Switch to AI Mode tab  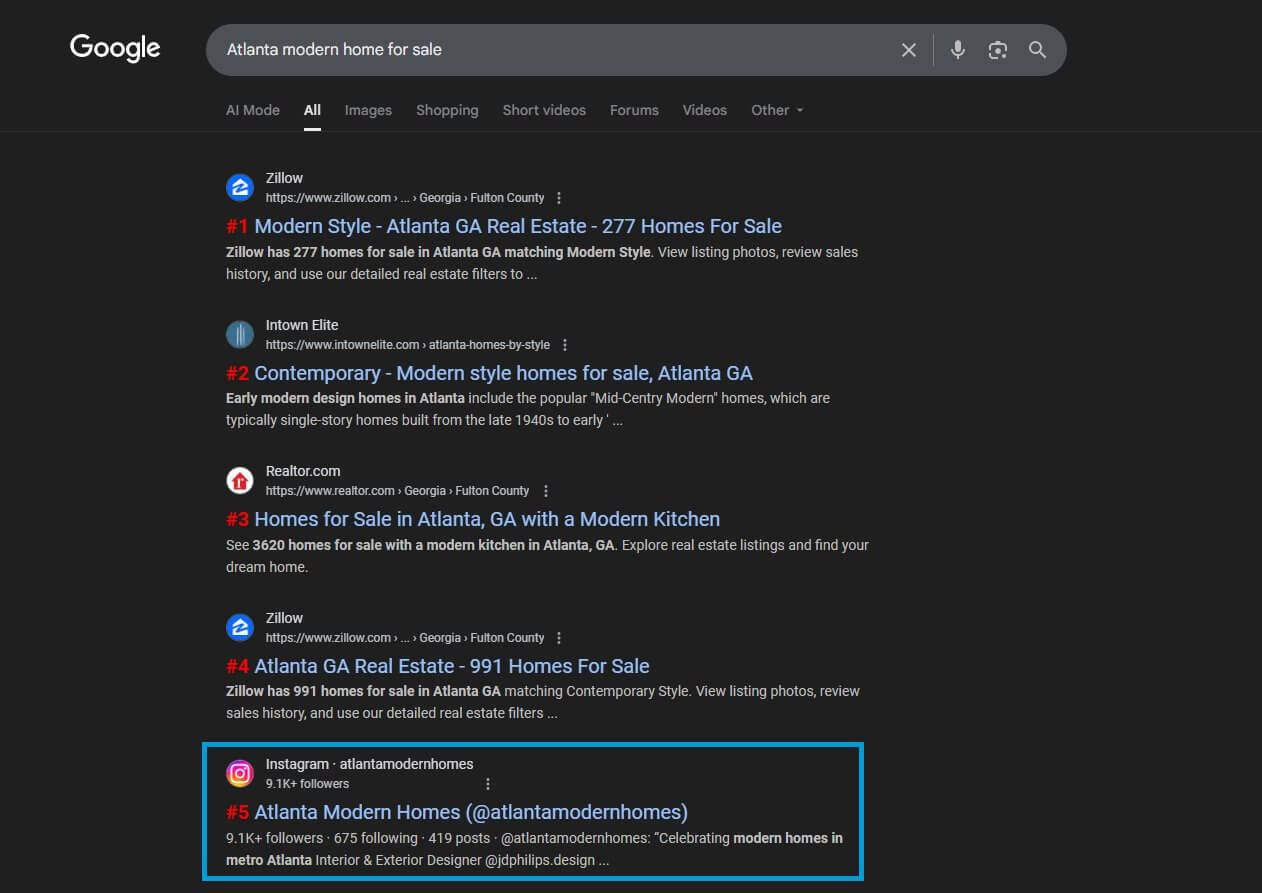click(x=253, y=110)
